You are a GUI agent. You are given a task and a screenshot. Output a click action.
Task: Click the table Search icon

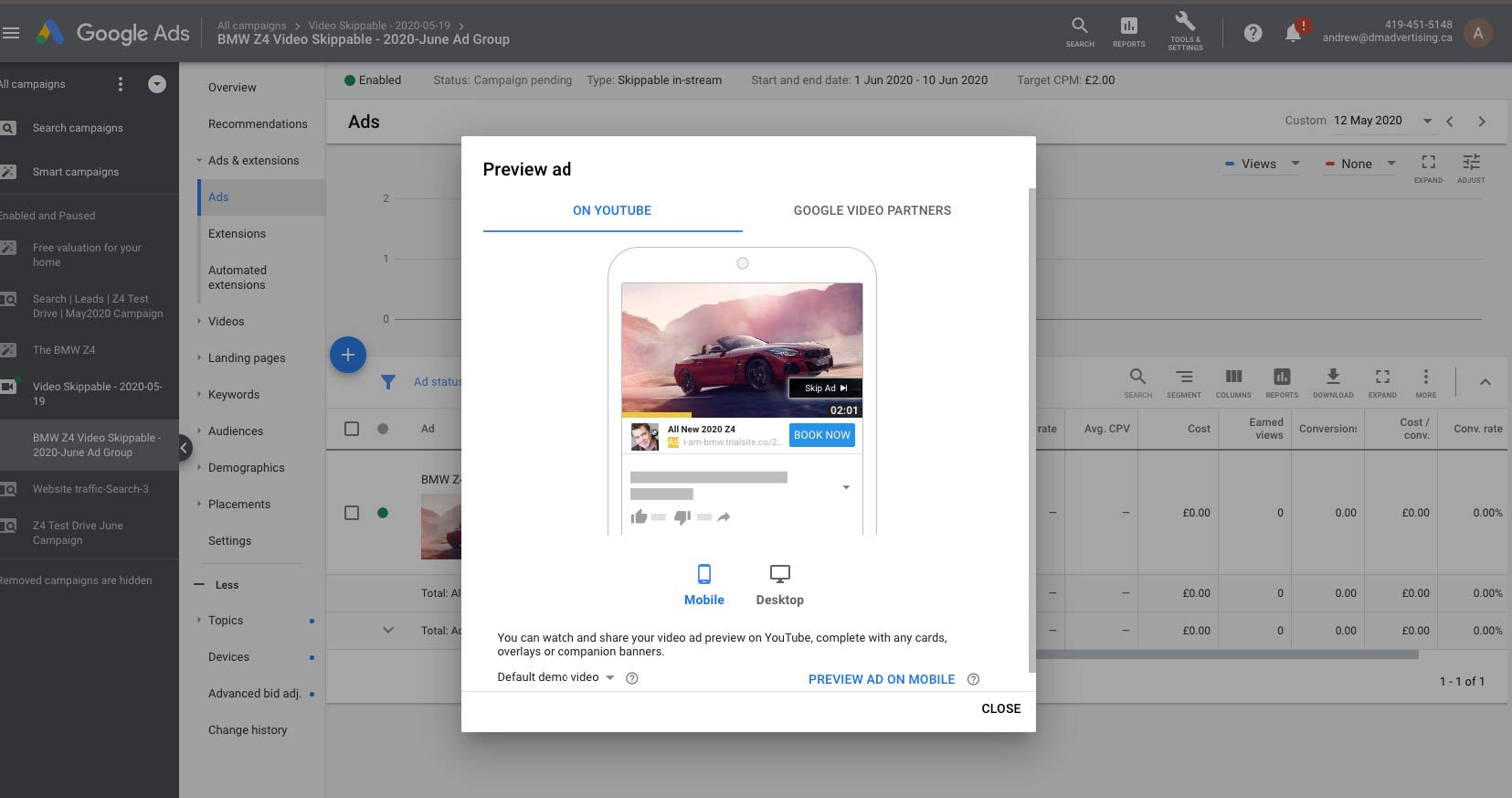(x=1138, y=382)
